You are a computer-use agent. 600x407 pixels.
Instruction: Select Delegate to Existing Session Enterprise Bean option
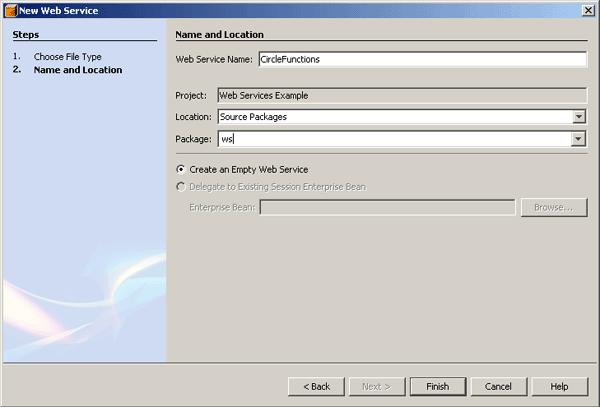(x=181, y=187)
